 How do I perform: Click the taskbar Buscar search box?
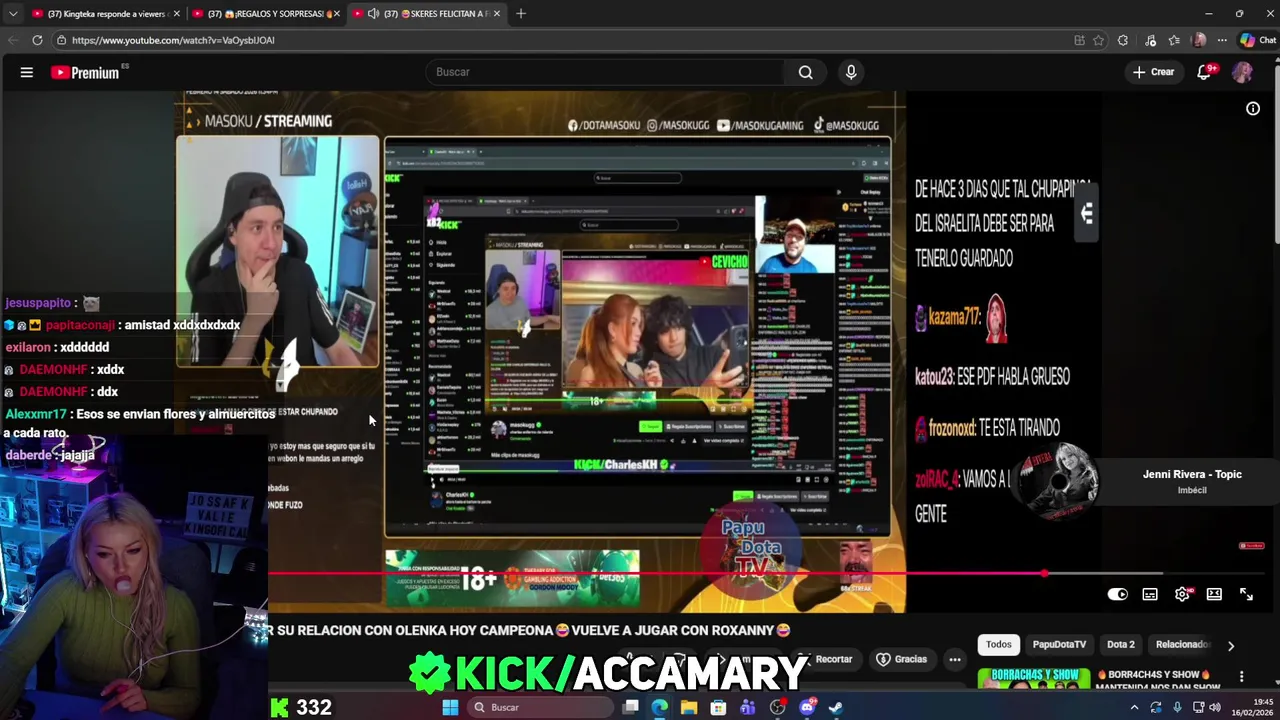click(541, 707)
